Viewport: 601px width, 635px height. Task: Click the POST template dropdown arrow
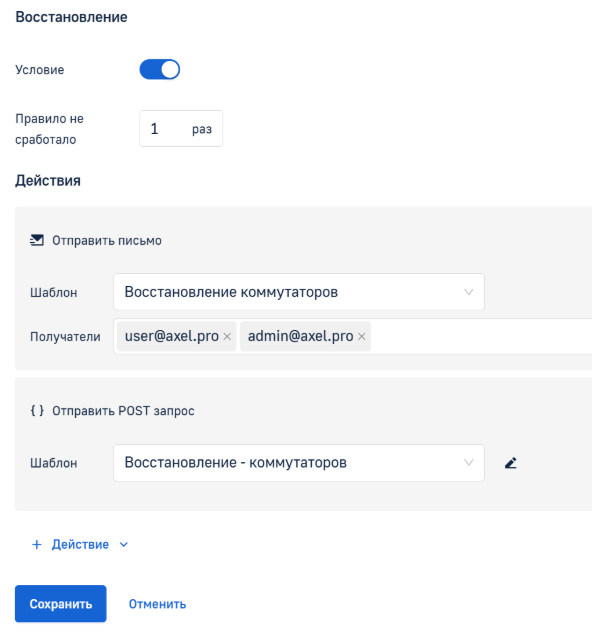click(x=469, y=462)
